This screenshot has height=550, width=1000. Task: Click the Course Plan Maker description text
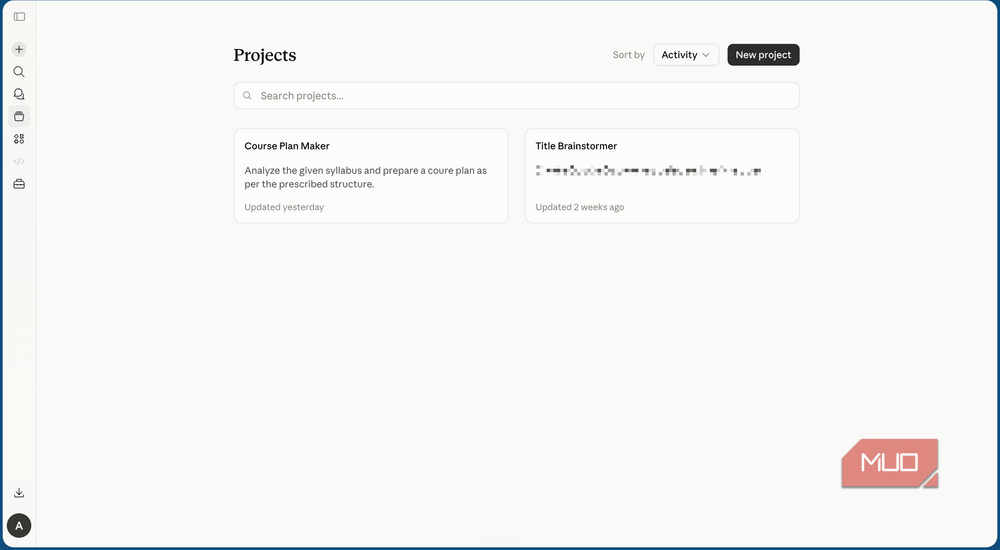pyautogui.click(x=365, y=177)
